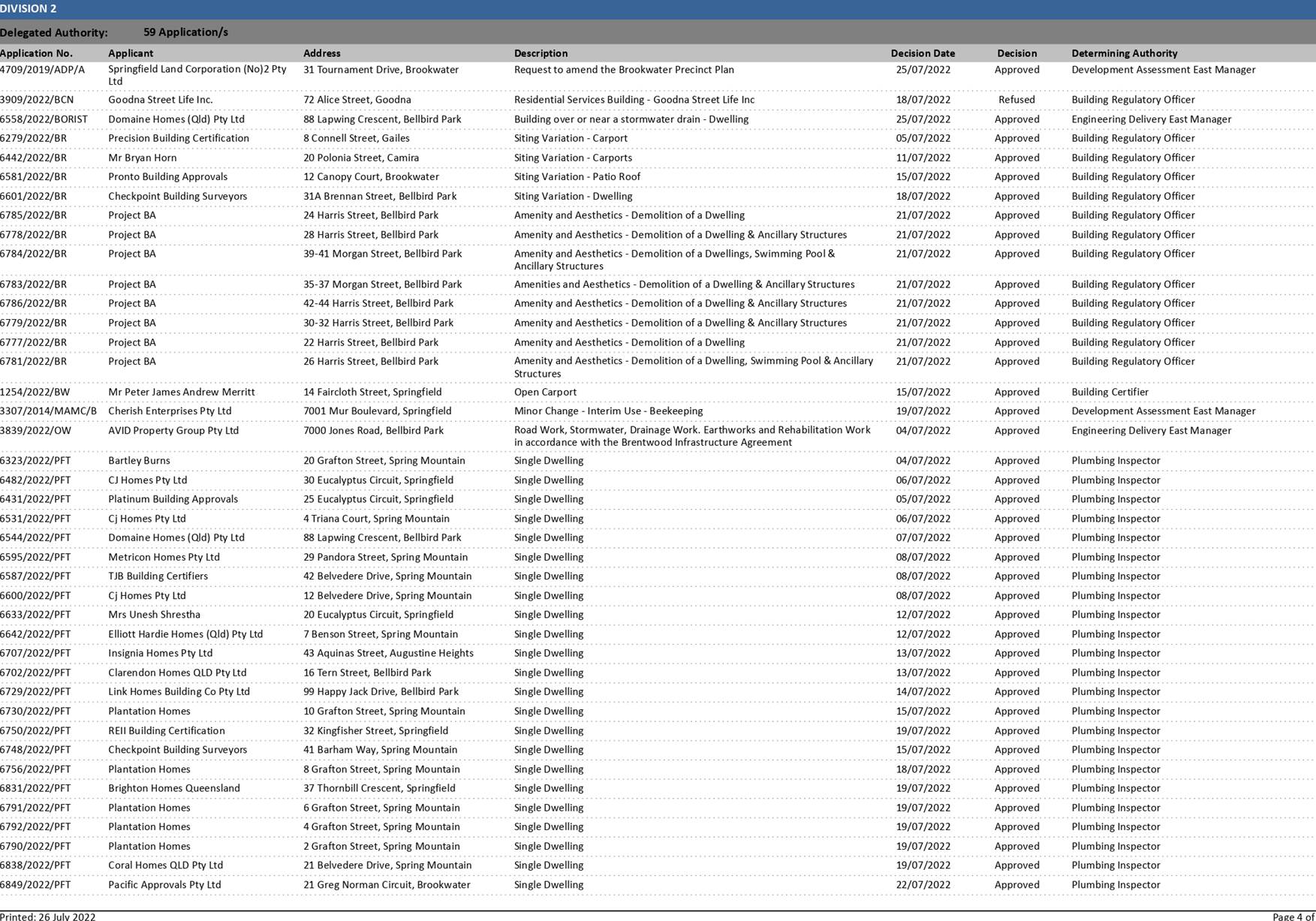Select application number 4709/2019/ADP/A
Image resolution: width=1316 pixels, height=921 pixels.
coord(42,70)
